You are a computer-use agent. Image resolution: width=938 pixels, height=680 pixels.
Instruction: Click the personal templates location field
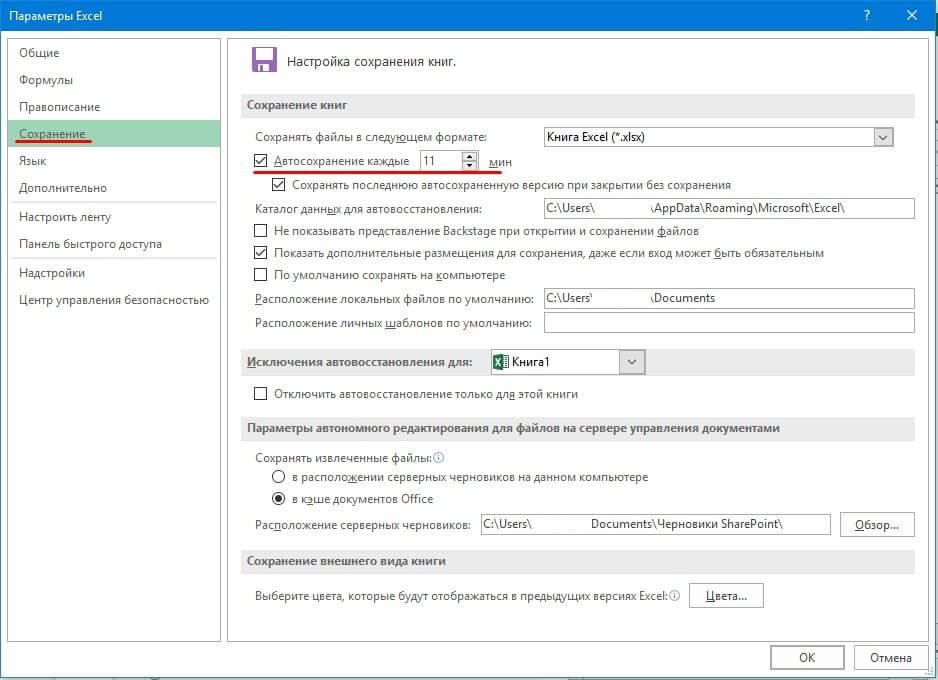click(x=729, y=322)
